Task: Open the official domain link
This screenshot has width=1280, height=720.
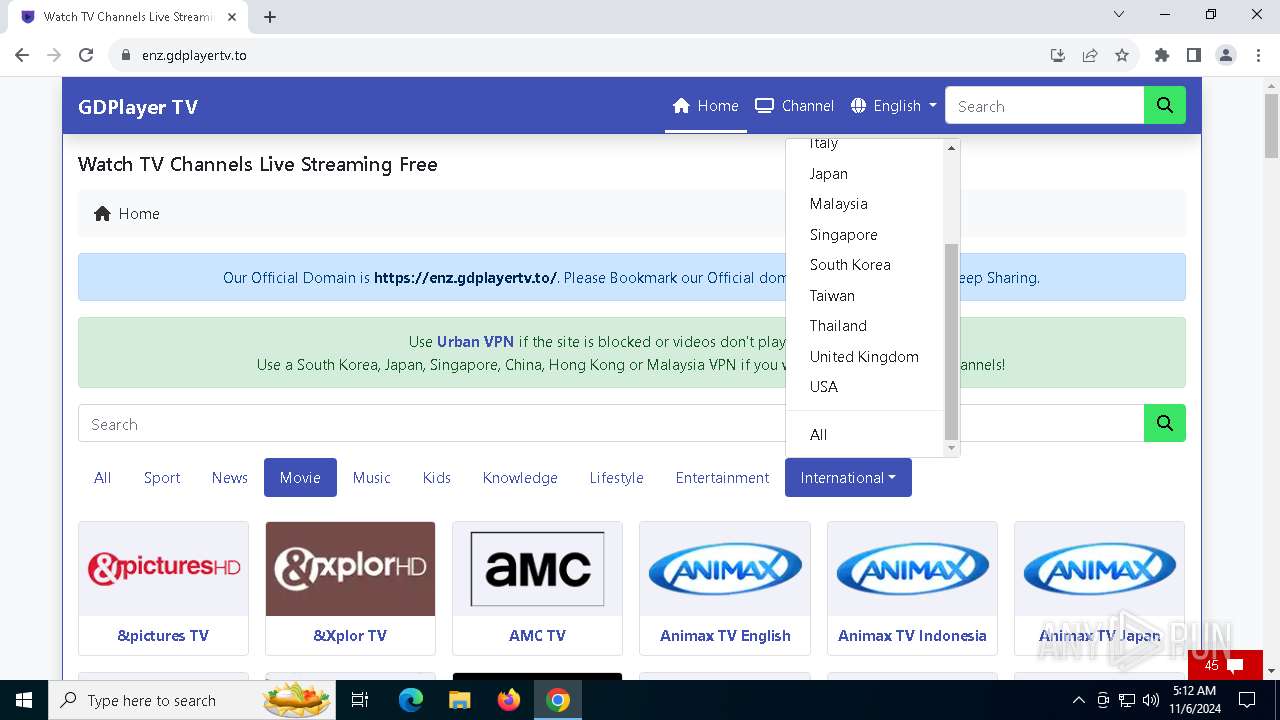Action: point(465,278)
